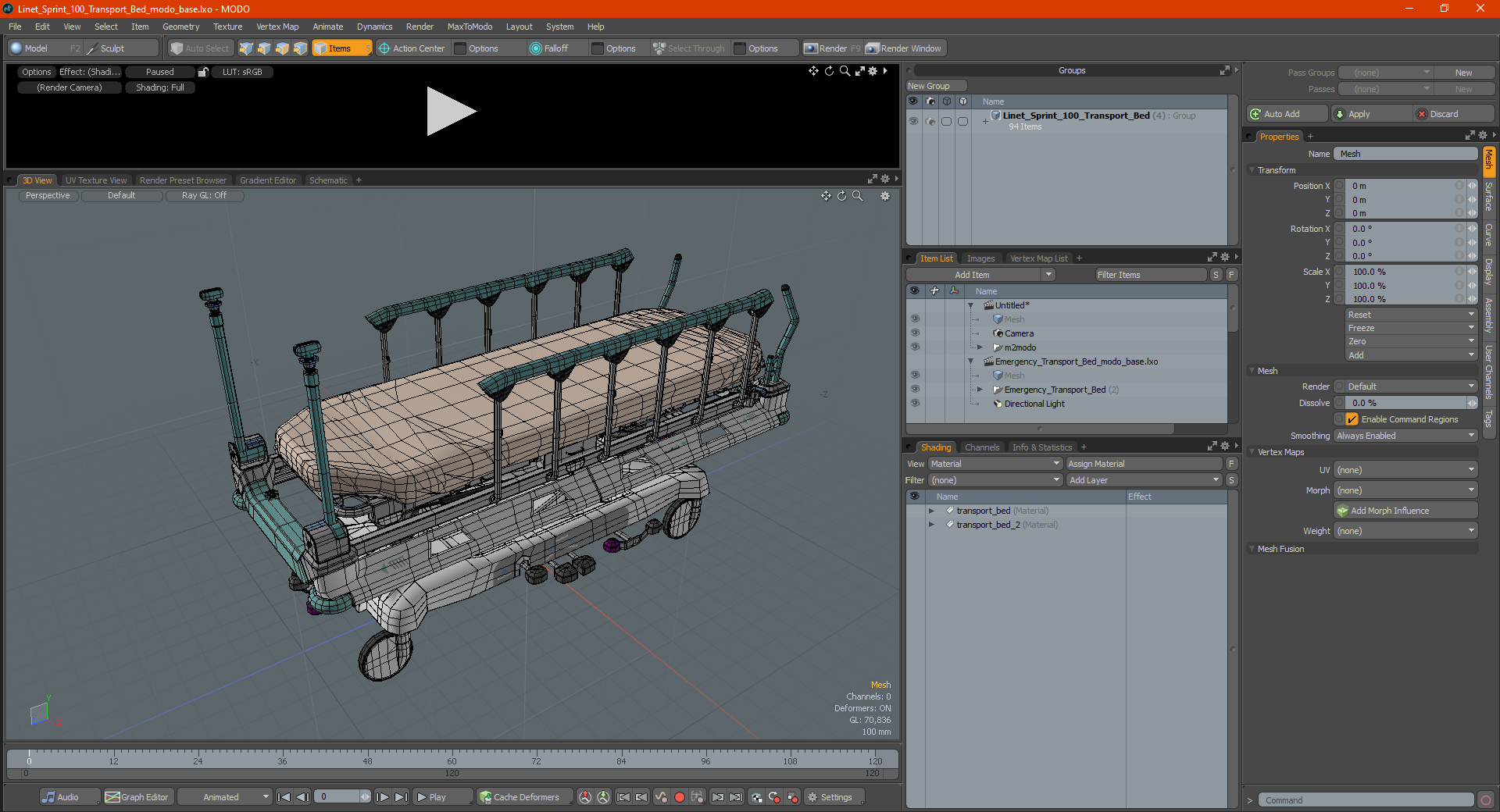
Task: Expand transport_bed_2 material
Action: click(931, 525)
